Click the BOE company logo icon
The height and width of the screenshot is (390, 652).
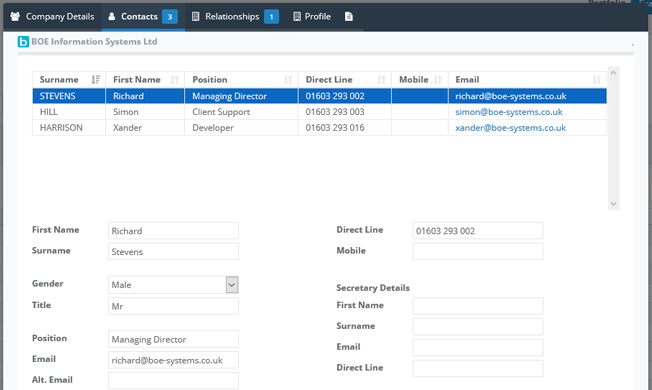(23, 42)
